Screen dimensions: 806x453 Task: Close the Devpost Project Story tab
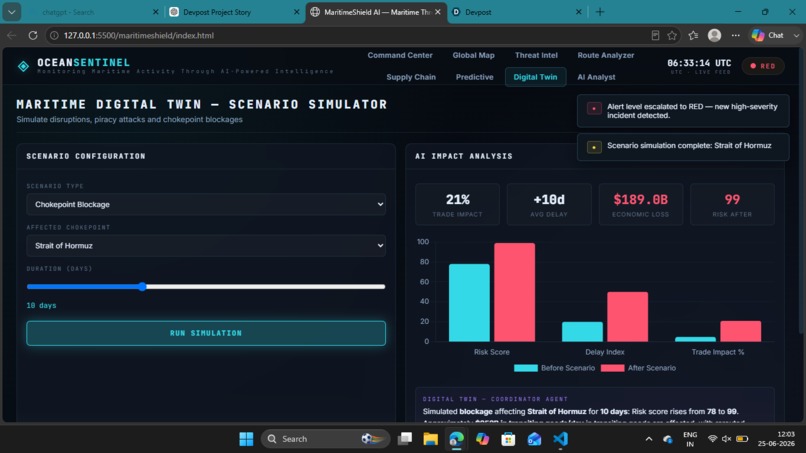(x=297, y=12)
